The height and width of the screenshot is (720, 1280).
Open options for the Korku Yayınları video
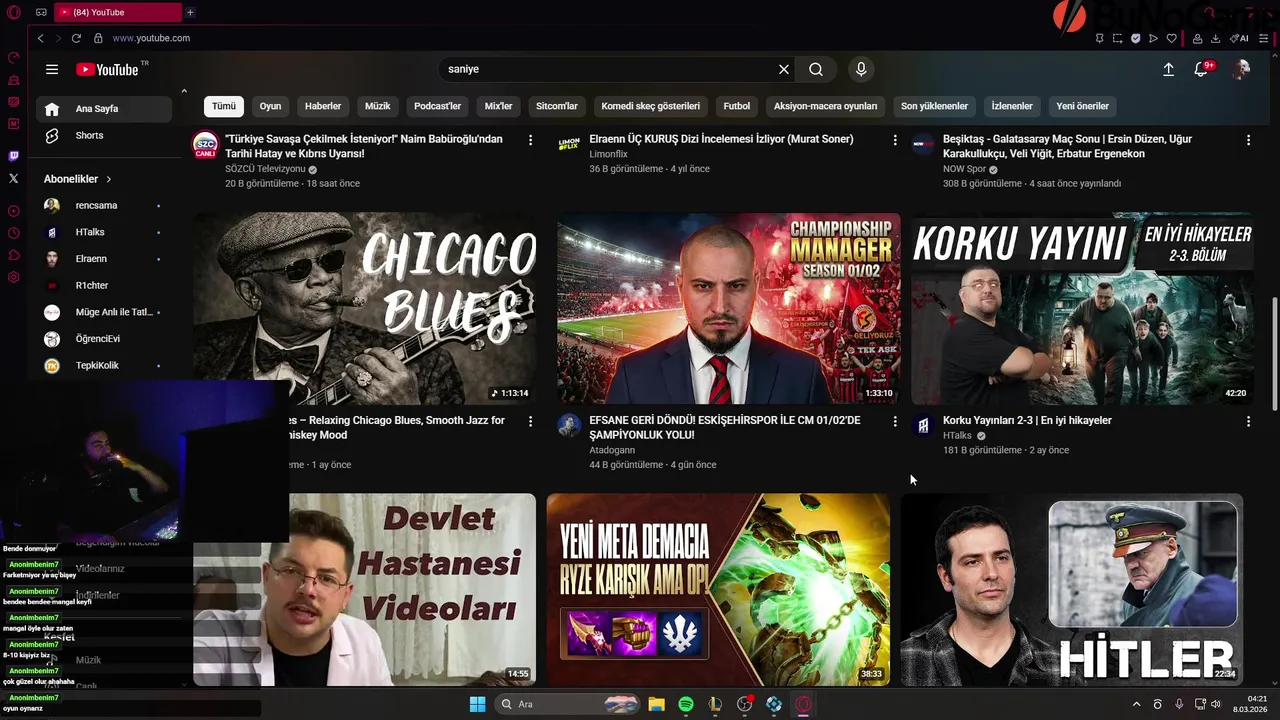point(1248,422)
